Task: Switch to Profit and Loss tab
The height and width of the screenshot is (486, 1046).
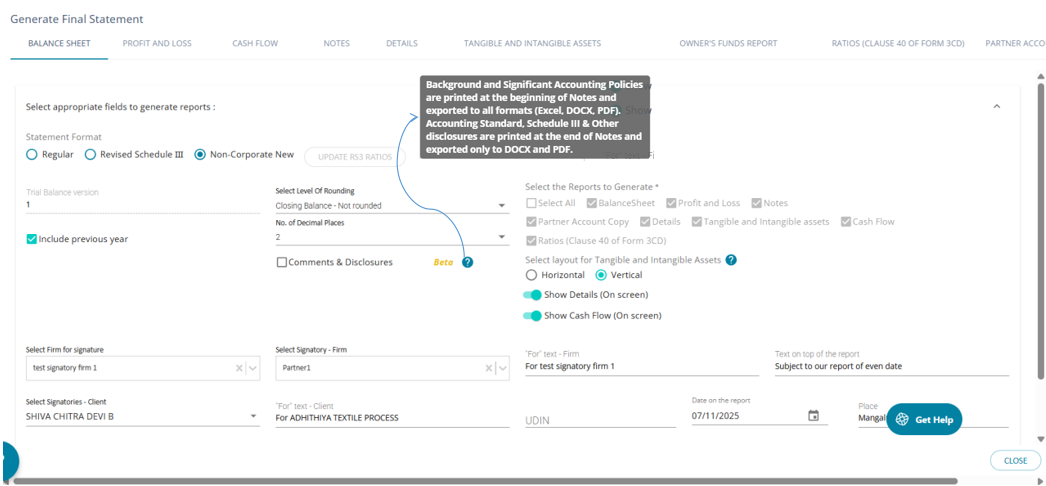Action: [x=157, y=43]
